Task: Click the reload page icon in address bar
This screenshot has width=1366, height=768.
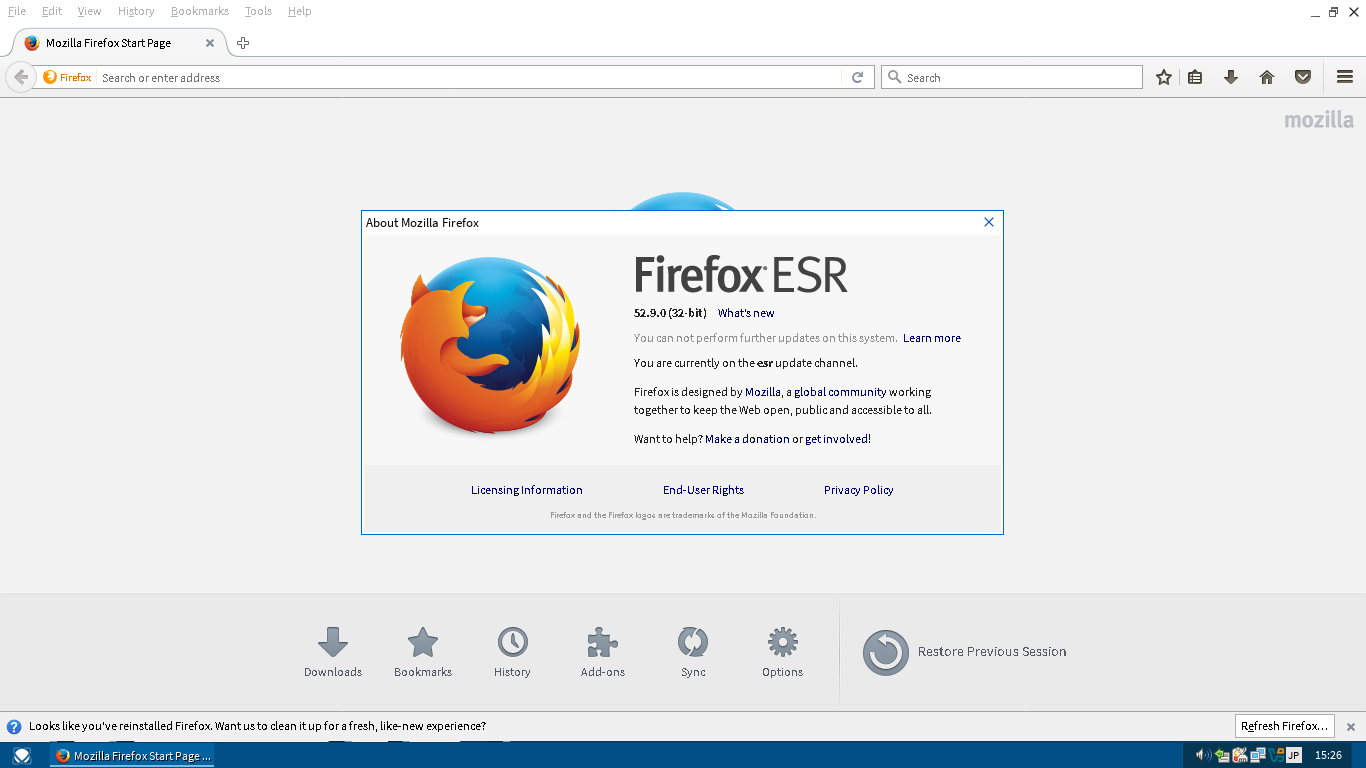Action: [857, 77]
